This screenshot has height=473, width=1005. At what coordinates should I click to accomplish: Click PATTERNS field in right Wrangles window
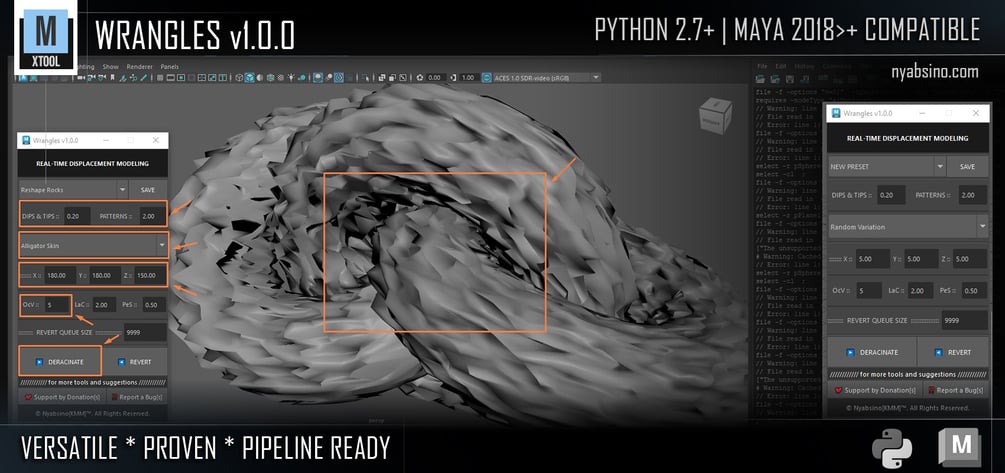click(x=973, y=195)
